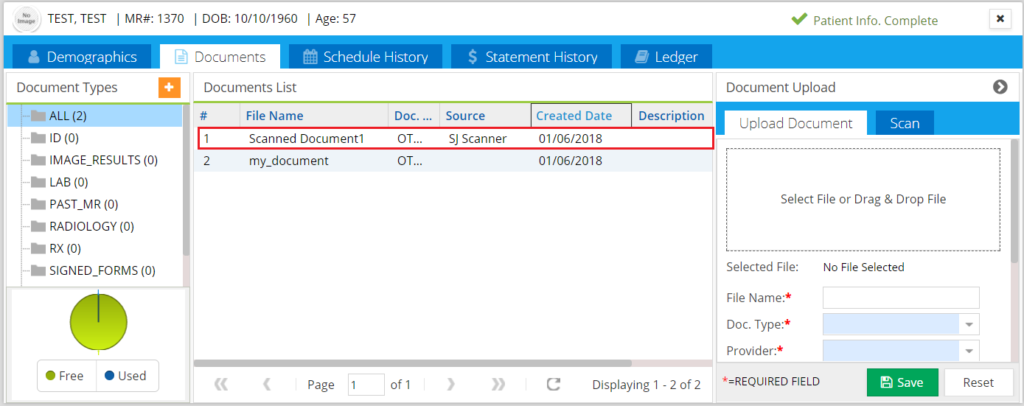Select the Upload Document tab
The height and width of the screenshot is (406, 1024).
[795, 123]
